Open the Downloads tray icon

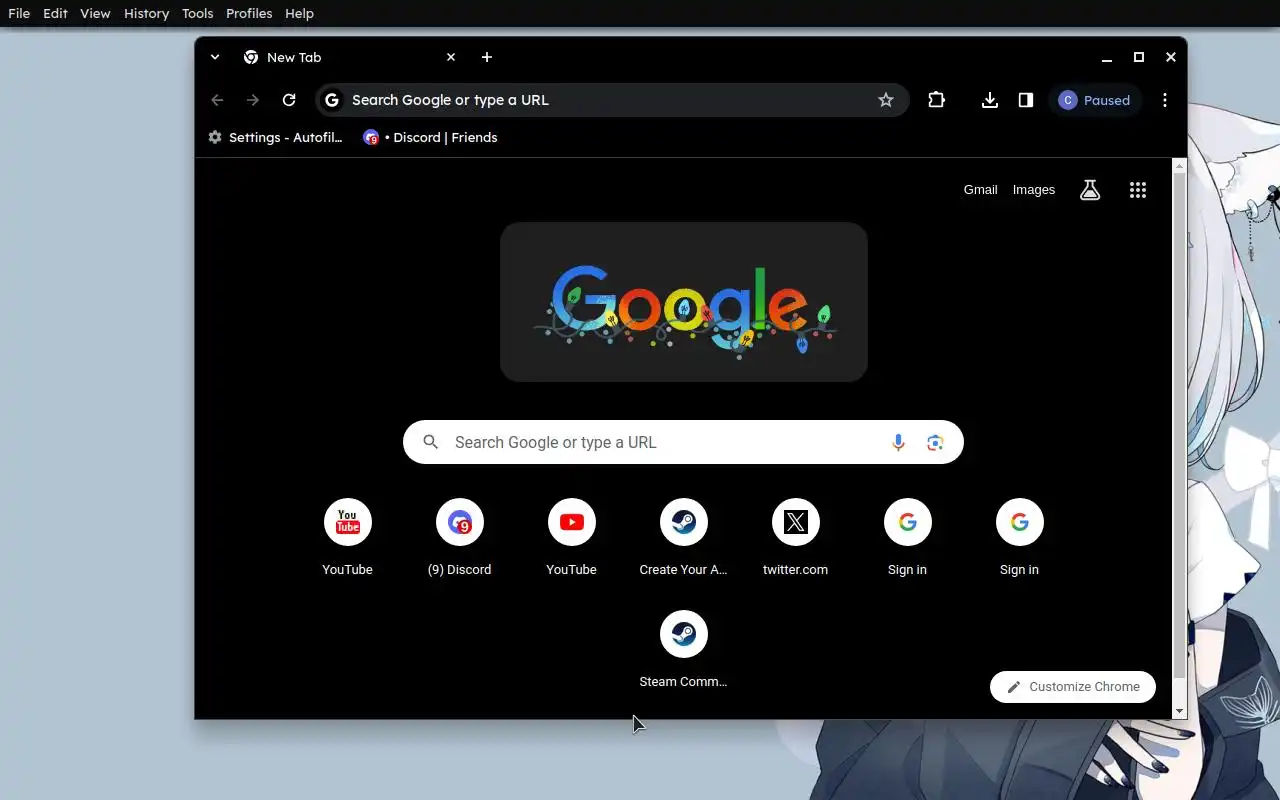[x=990, y=100]
